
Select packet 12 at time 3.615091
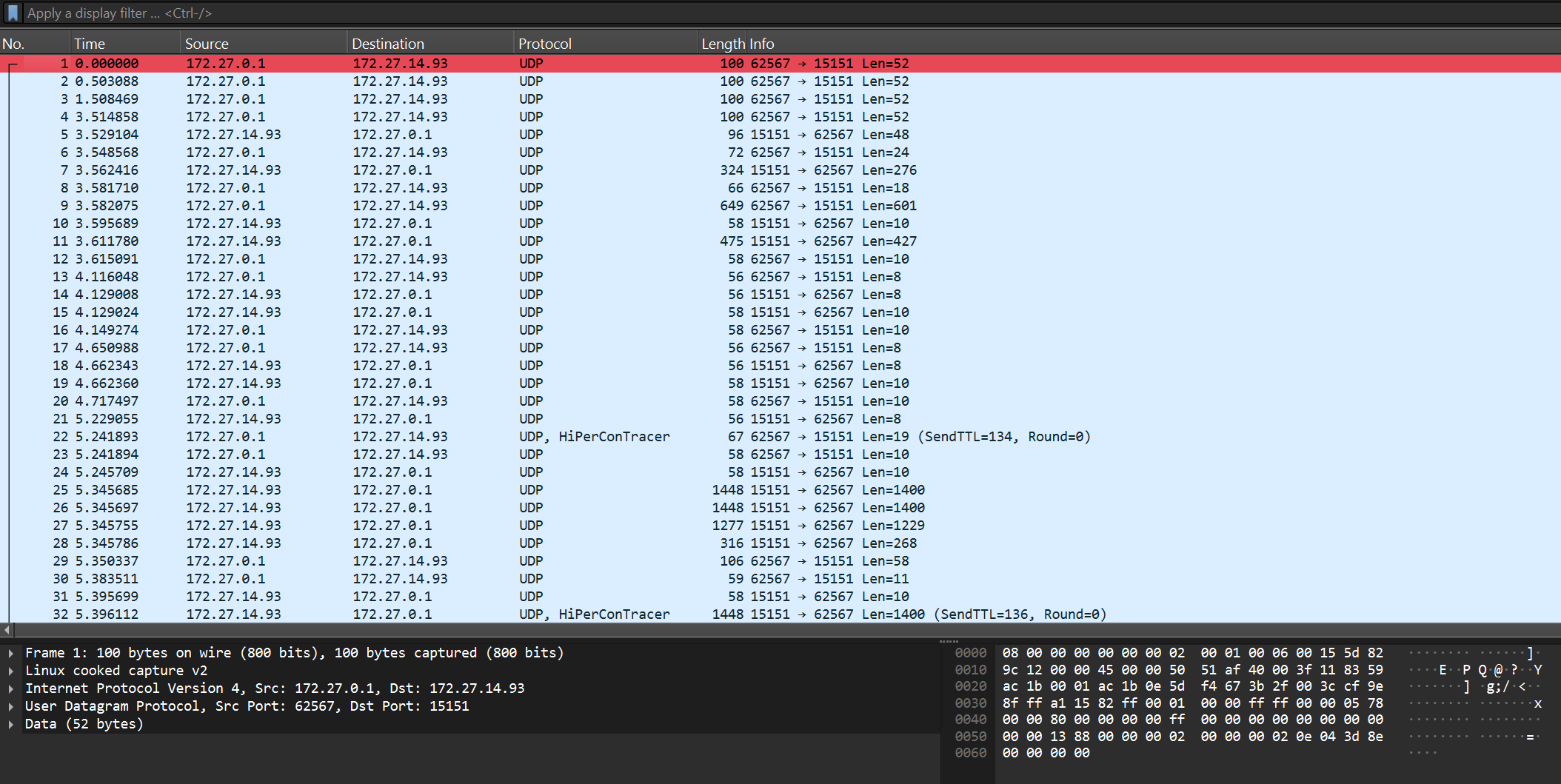[780, 259]
